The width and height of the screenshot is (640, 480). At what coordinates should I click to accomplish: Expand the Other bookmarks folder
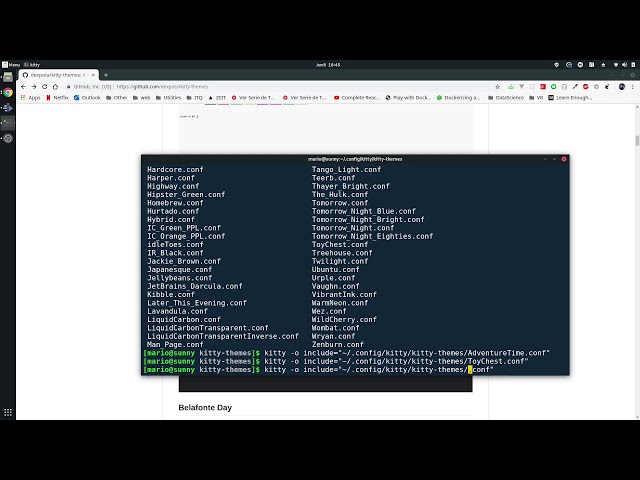[x=116, y=98]
